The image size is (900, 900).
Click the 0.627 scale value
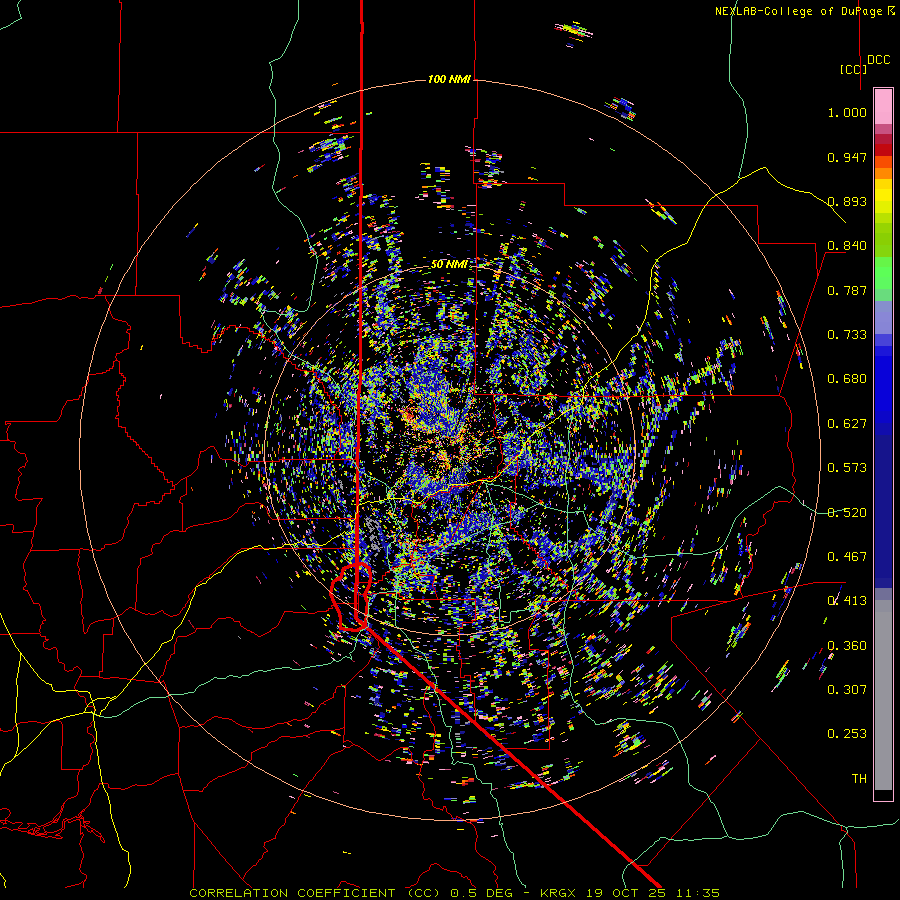(x=847, y=424)
